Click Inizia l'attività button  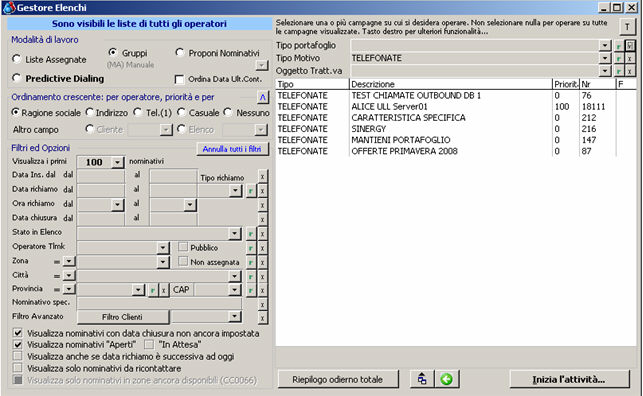[x=569, y=380]
